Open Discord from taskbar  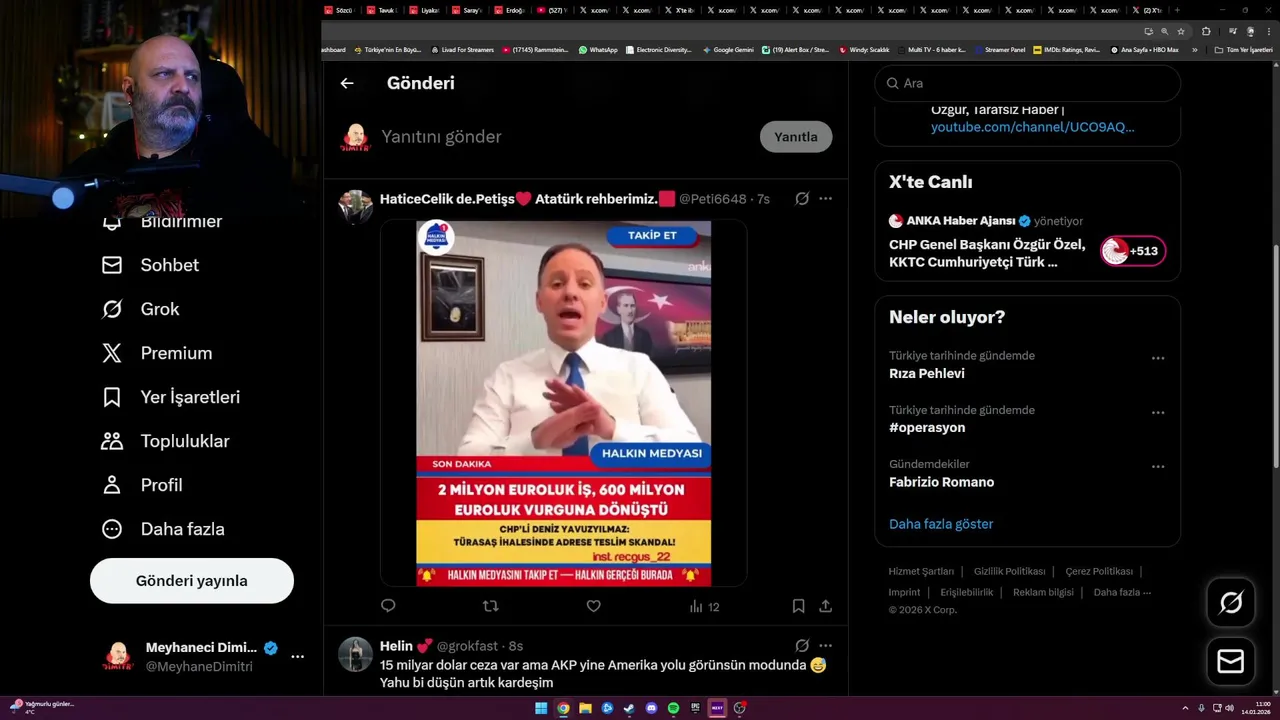click(x=651, y=708)
